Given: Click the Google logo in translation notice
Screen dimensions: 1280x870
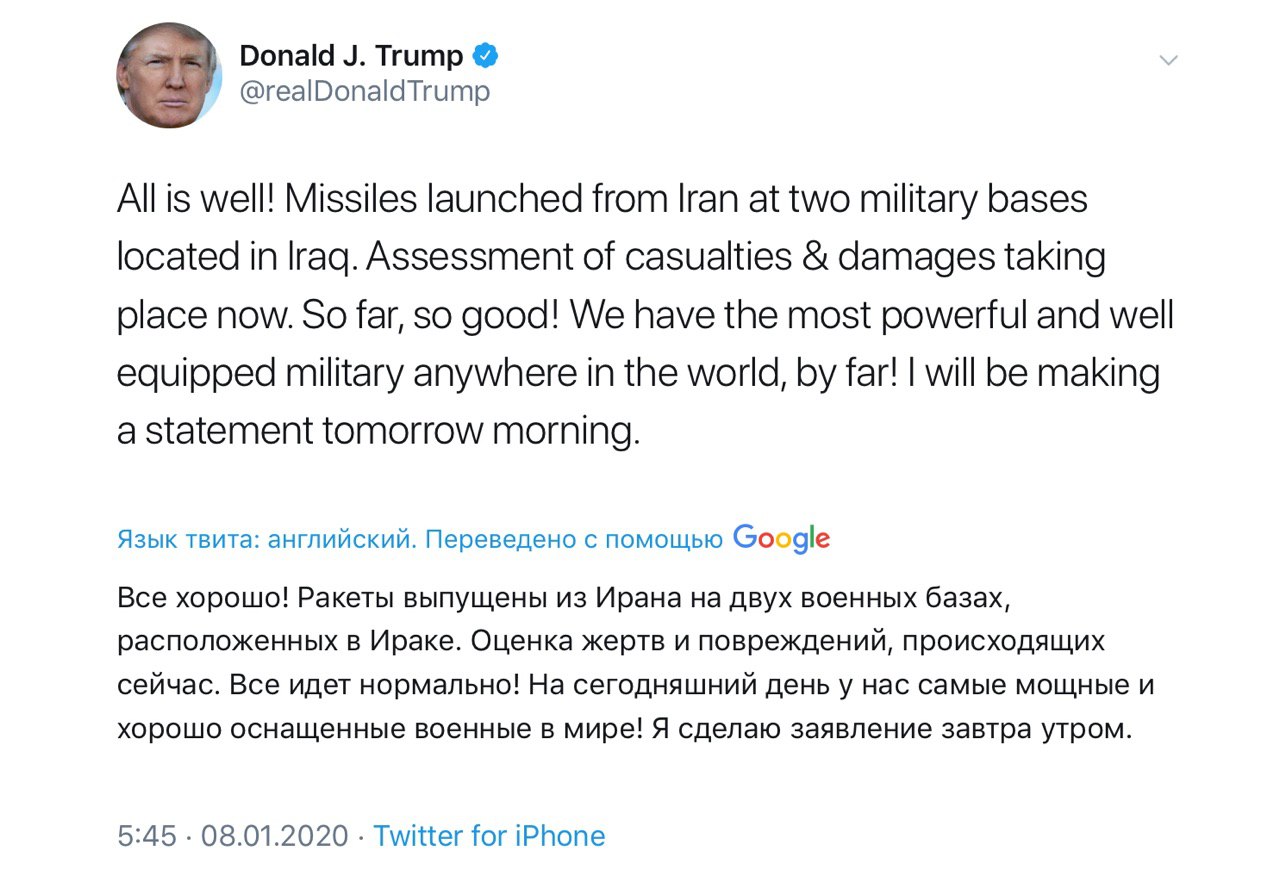Looking at the screenshot, I should click(x=782, y=538).
